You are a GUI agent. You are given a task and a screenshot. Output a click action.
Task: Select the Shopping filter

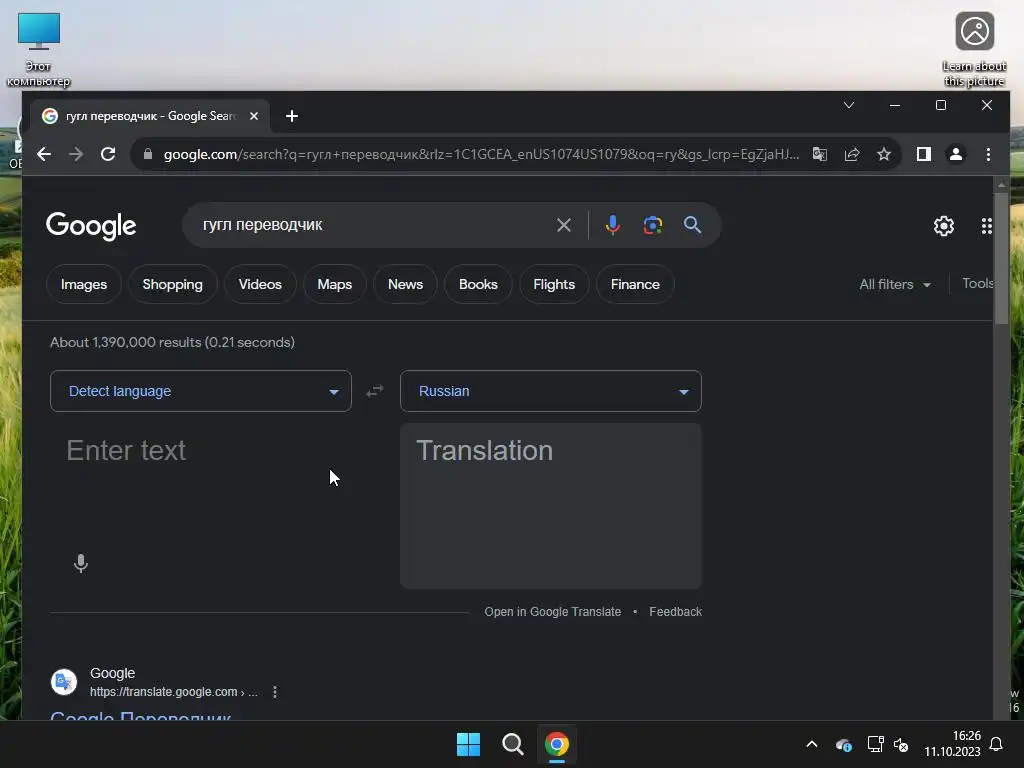(172, 284)
